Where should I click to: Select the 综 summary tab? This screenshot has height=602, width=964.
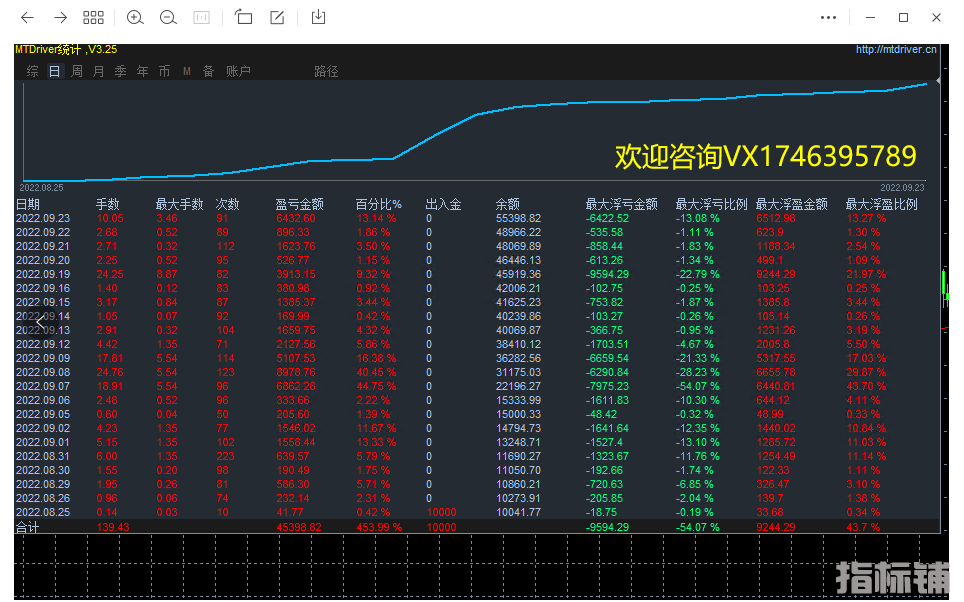(33, 71)
